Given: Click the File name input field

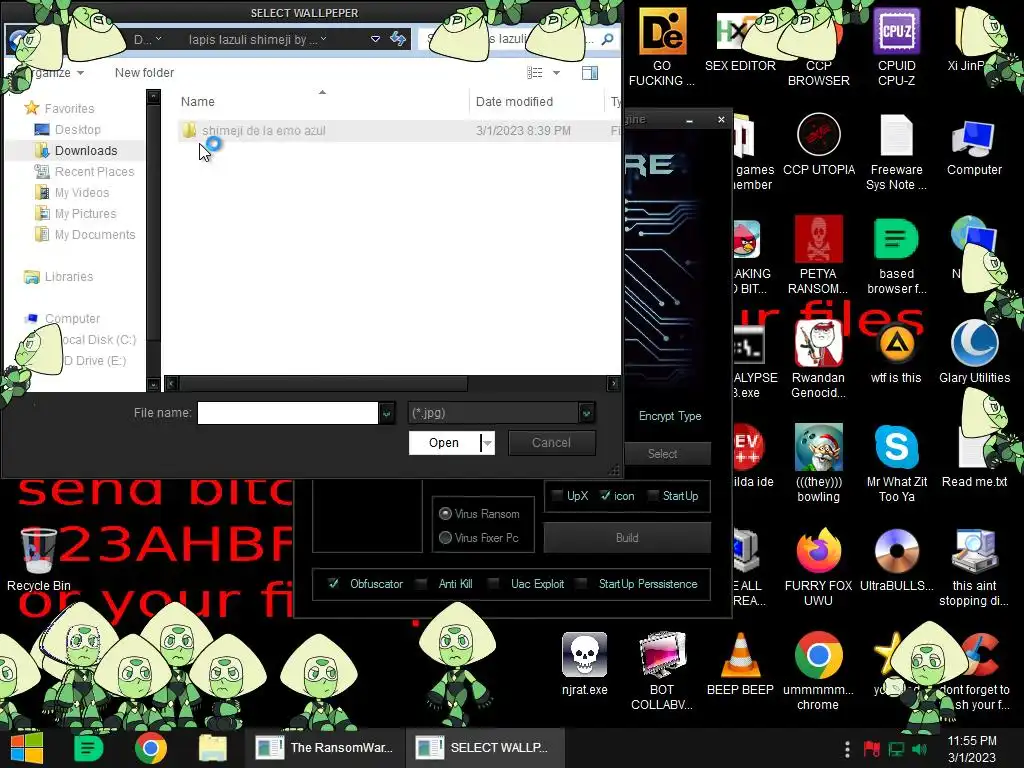Looking at the screenshot, I should point(287,413).
